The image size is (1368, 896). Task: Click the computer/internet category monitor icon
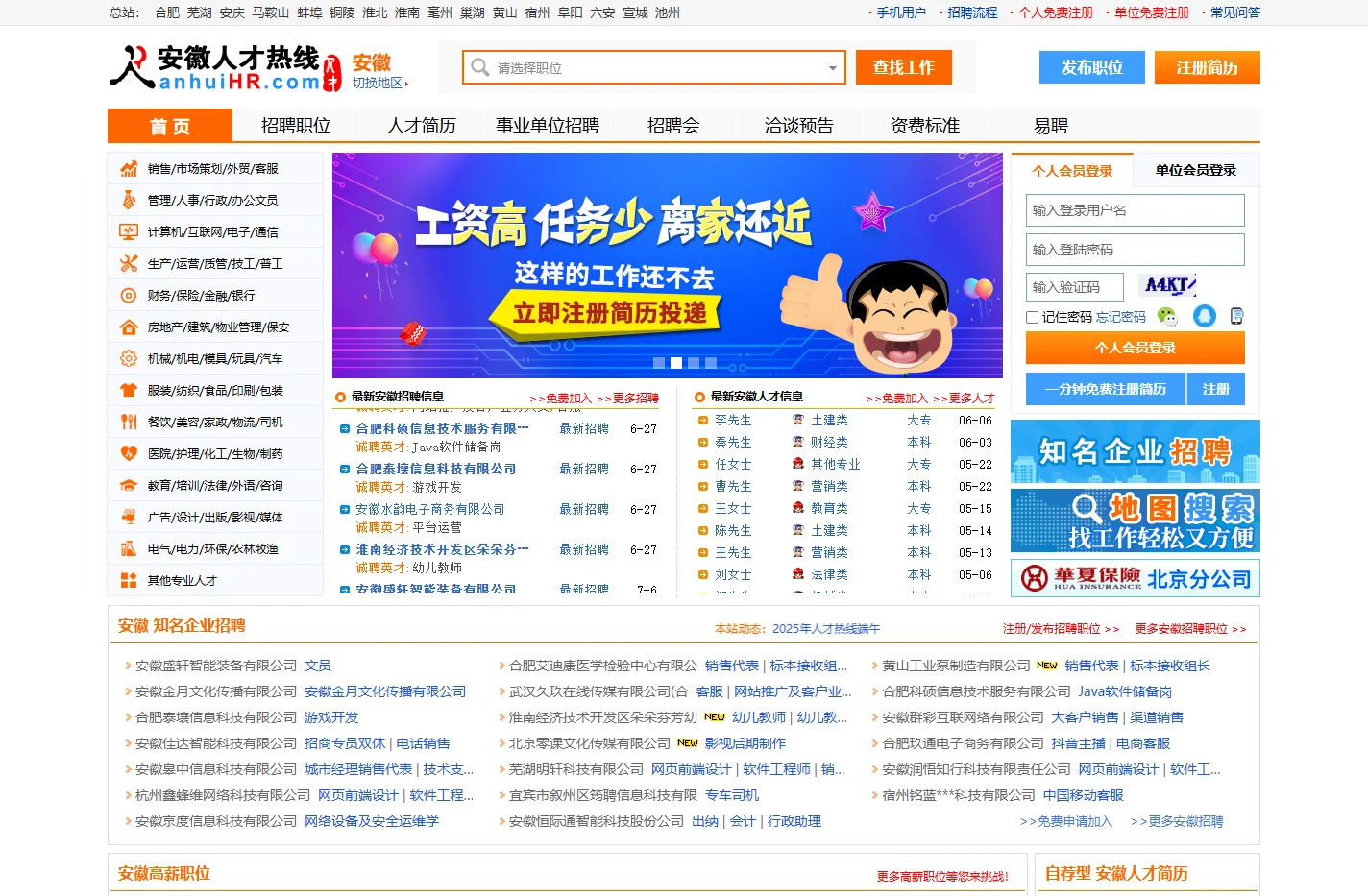[x=128, y=232]
